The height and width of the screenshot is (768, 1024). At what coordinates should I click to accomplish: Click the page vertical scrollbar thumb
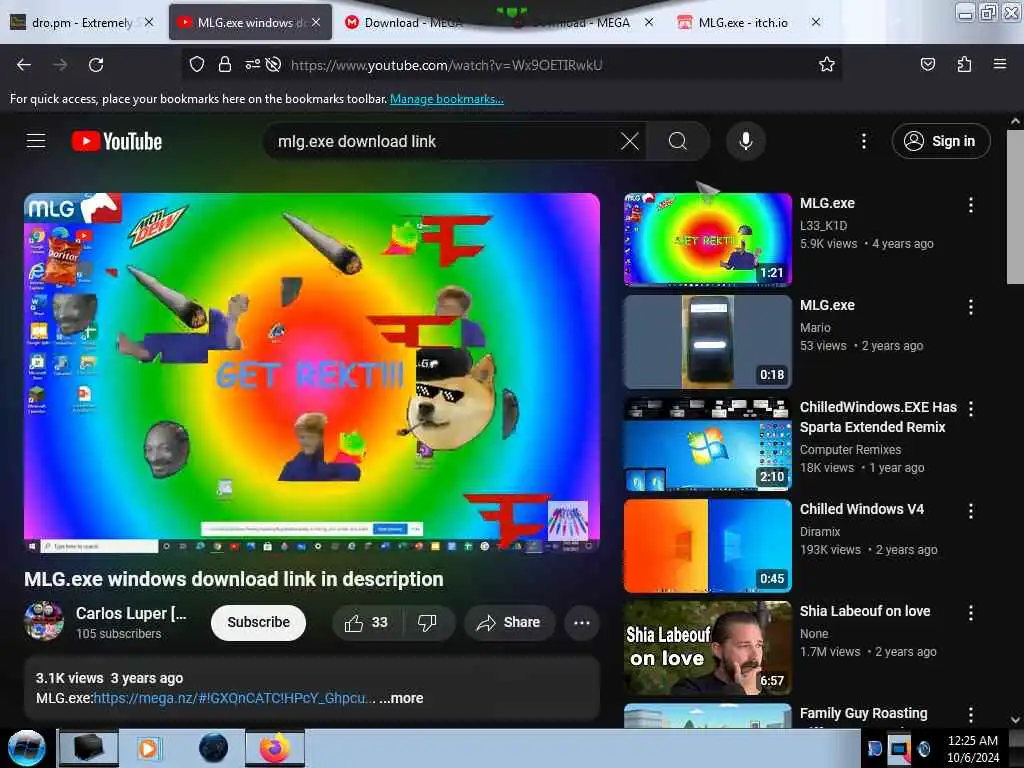click(1014, 206)
